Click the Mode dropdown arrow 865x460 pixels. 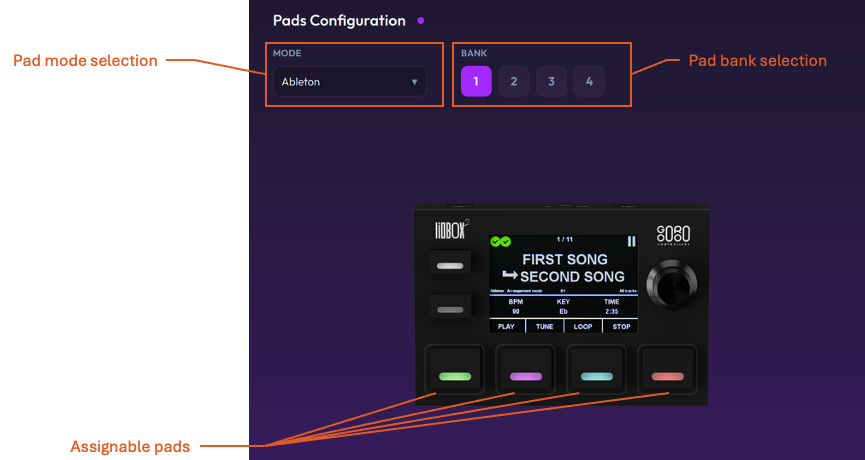click(x=414, y=82)
